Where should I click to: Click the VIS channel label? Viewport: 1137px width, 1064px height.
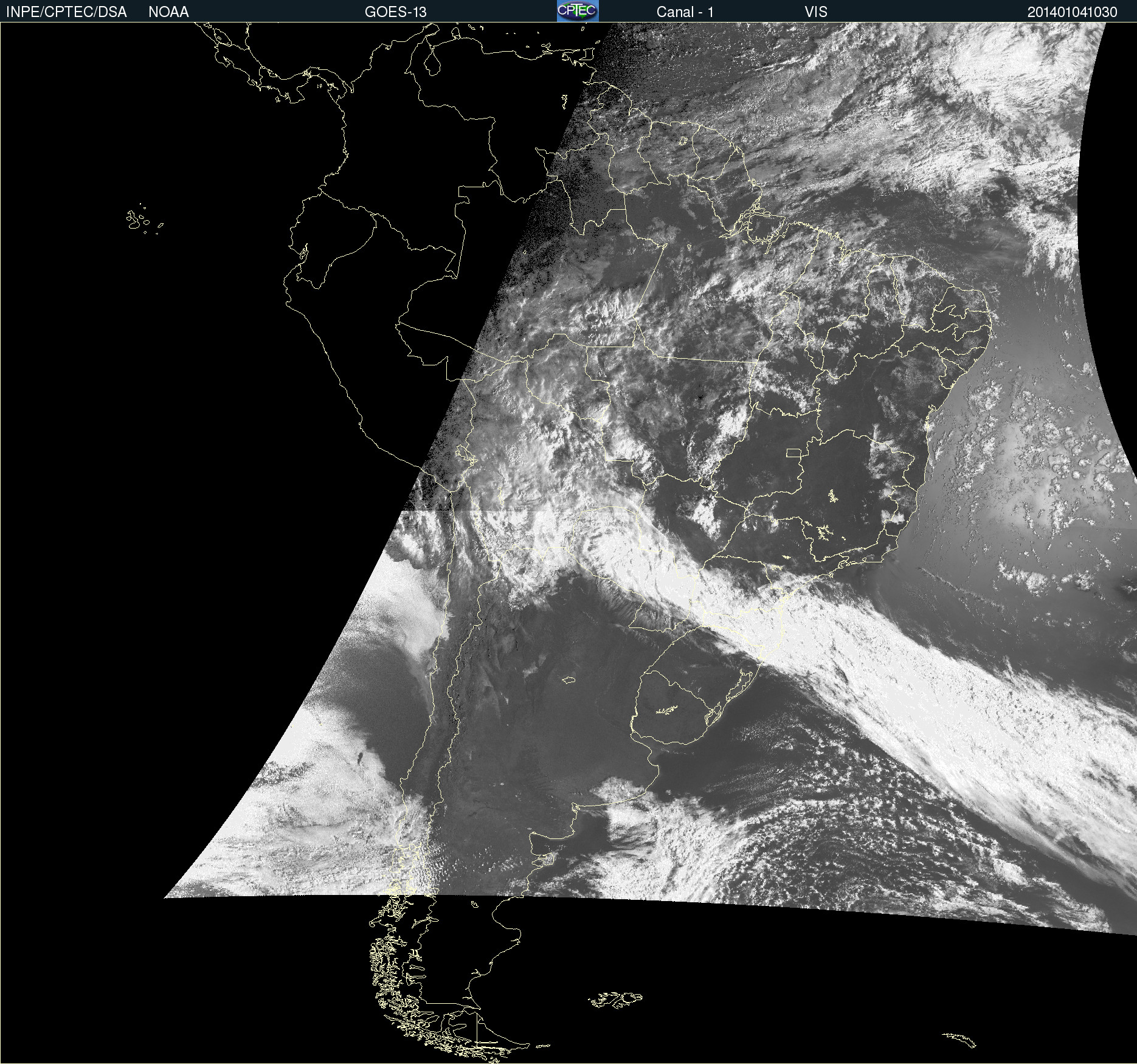tap(816, 12)
